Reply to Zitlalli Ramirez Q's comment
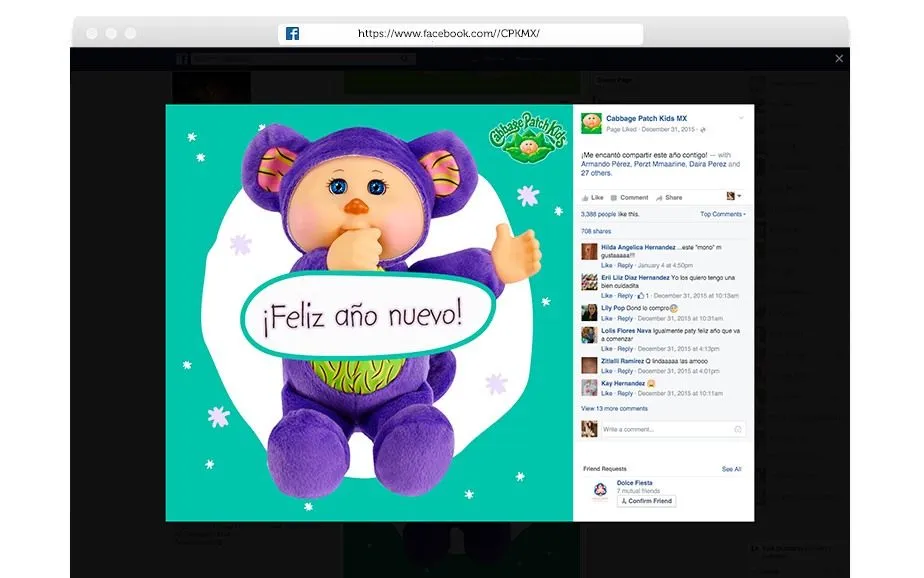924x578 pixels. click(x=625, y=371)
